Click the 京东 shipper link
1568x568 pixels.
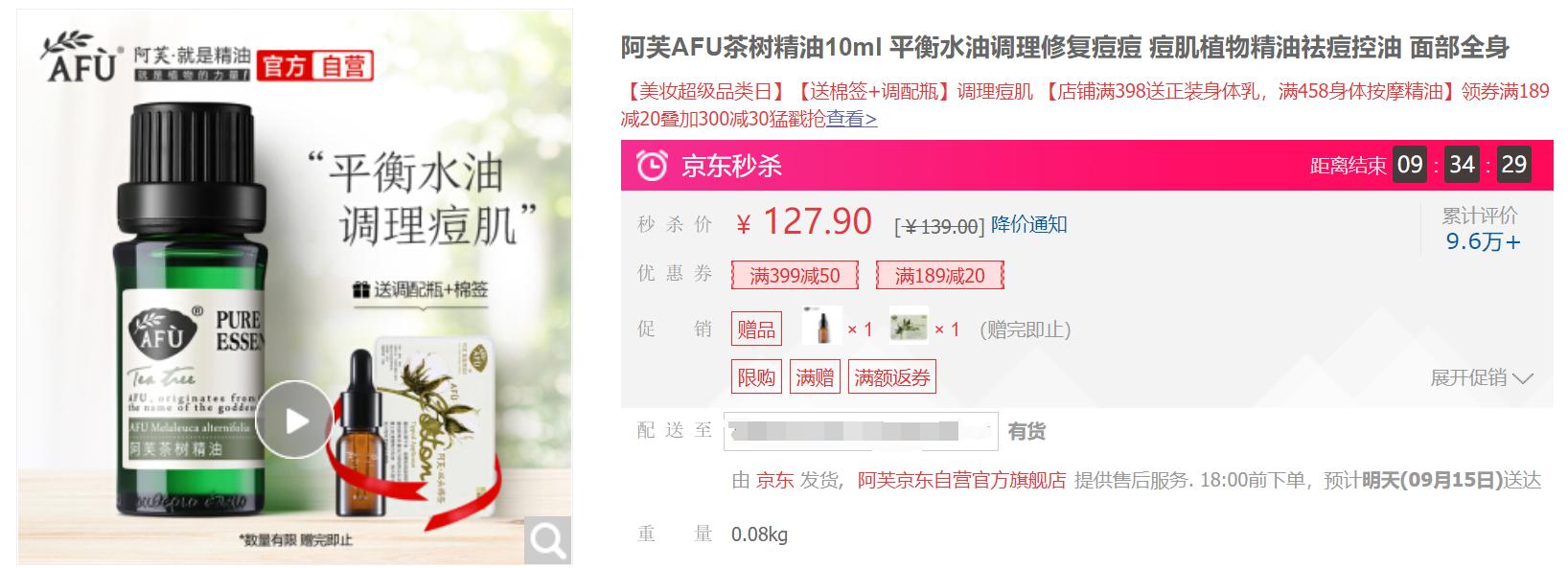click(x=774, y=480)
